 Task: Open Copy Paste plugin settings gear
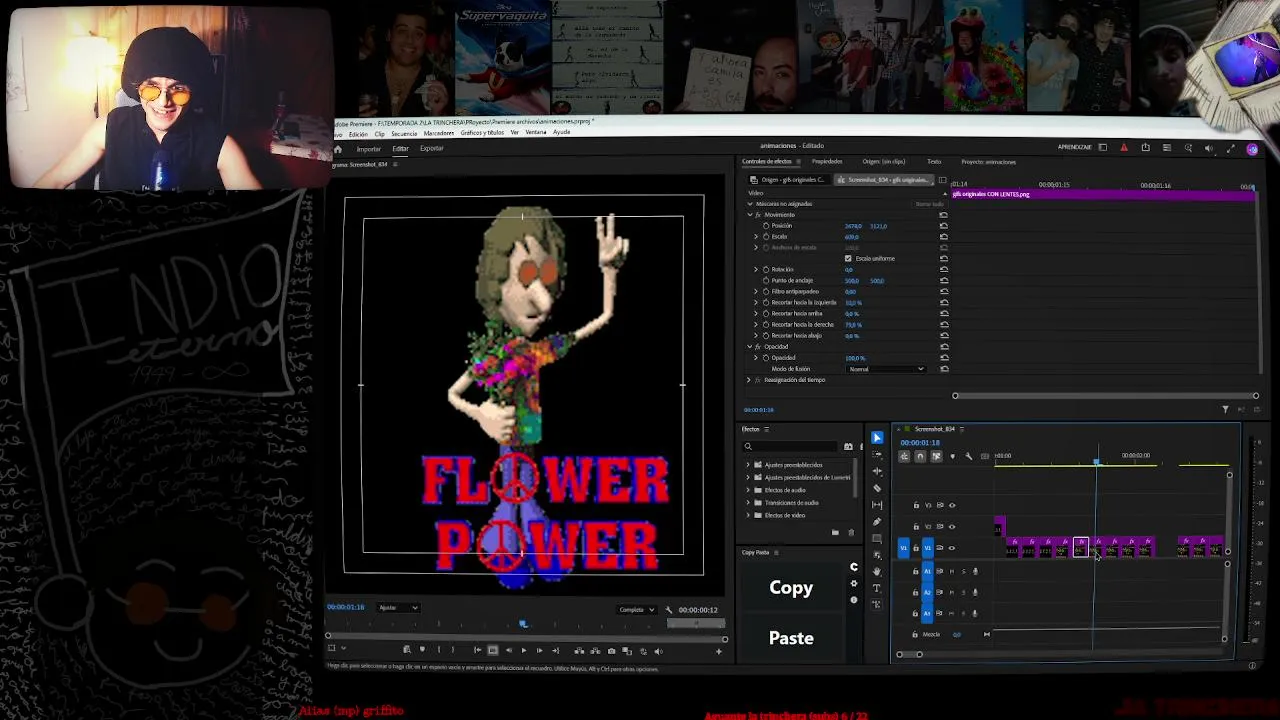(x=854, y=584)
